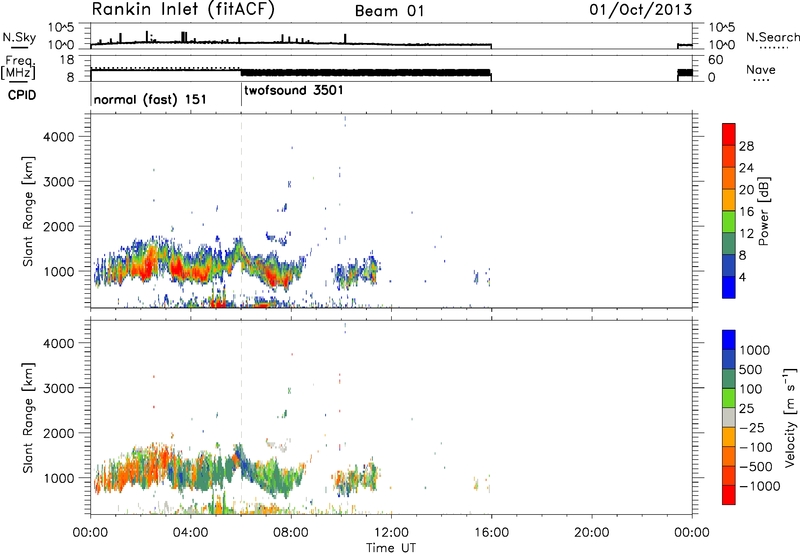Screen dimensions: 800x554
Task: Click the left '10^5' noise axis value
Action: 61,27
